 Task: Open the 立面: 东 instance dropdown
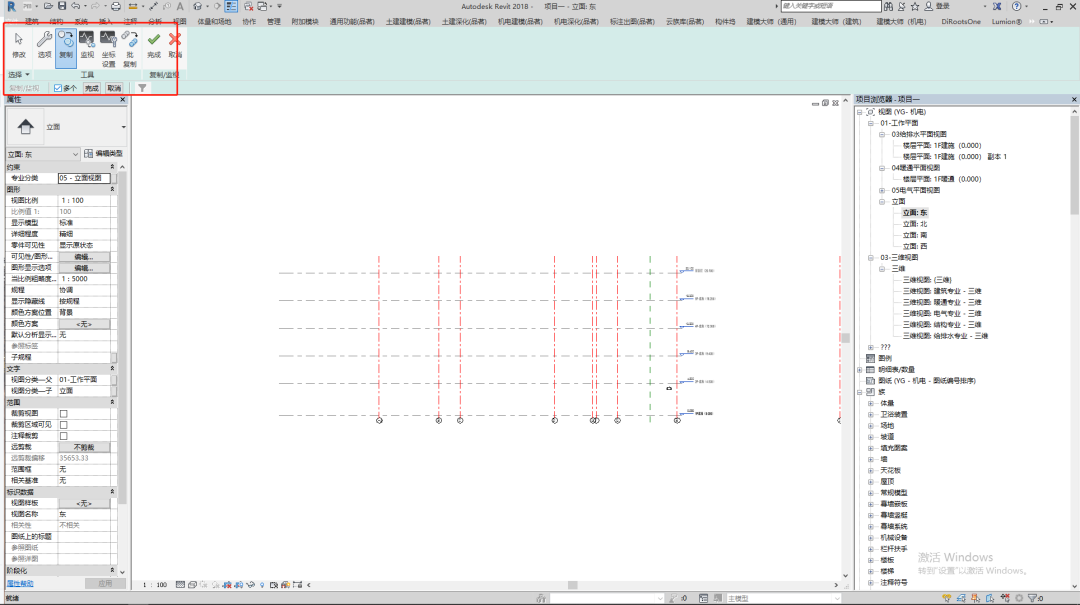[x=43, y=154]
